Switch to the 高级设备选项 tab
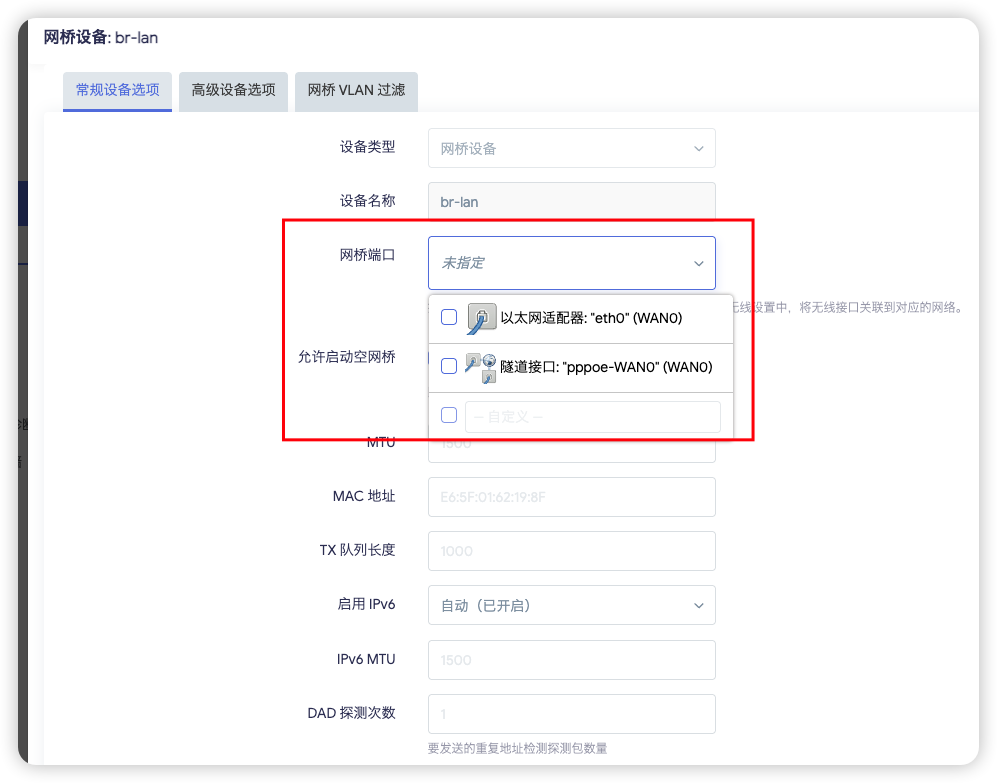This screenshot has width=997, height=783. (x=232, y=91)
